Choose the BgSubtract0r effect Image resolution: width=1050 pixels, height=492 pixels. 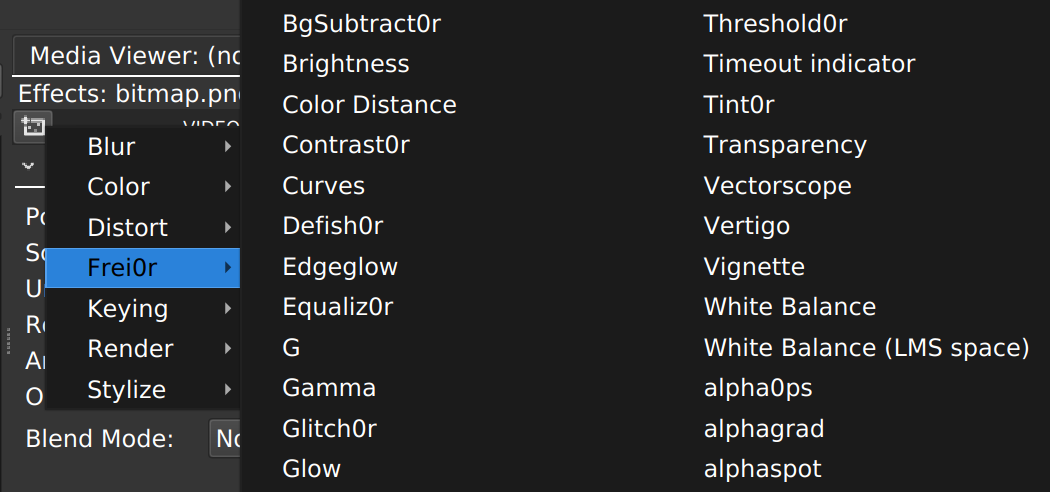362,24
